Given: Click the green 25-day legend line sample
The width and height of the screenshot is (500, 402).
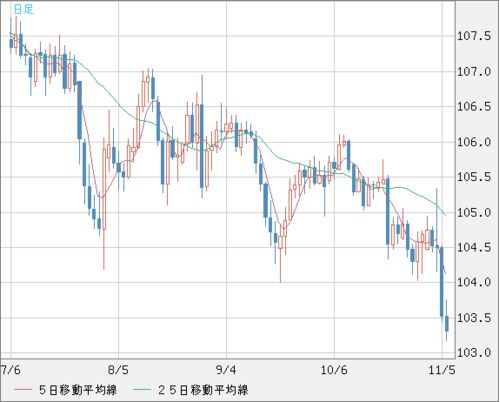Looking at the screenshot, I should pyautogui.click(x=142, y=389).
